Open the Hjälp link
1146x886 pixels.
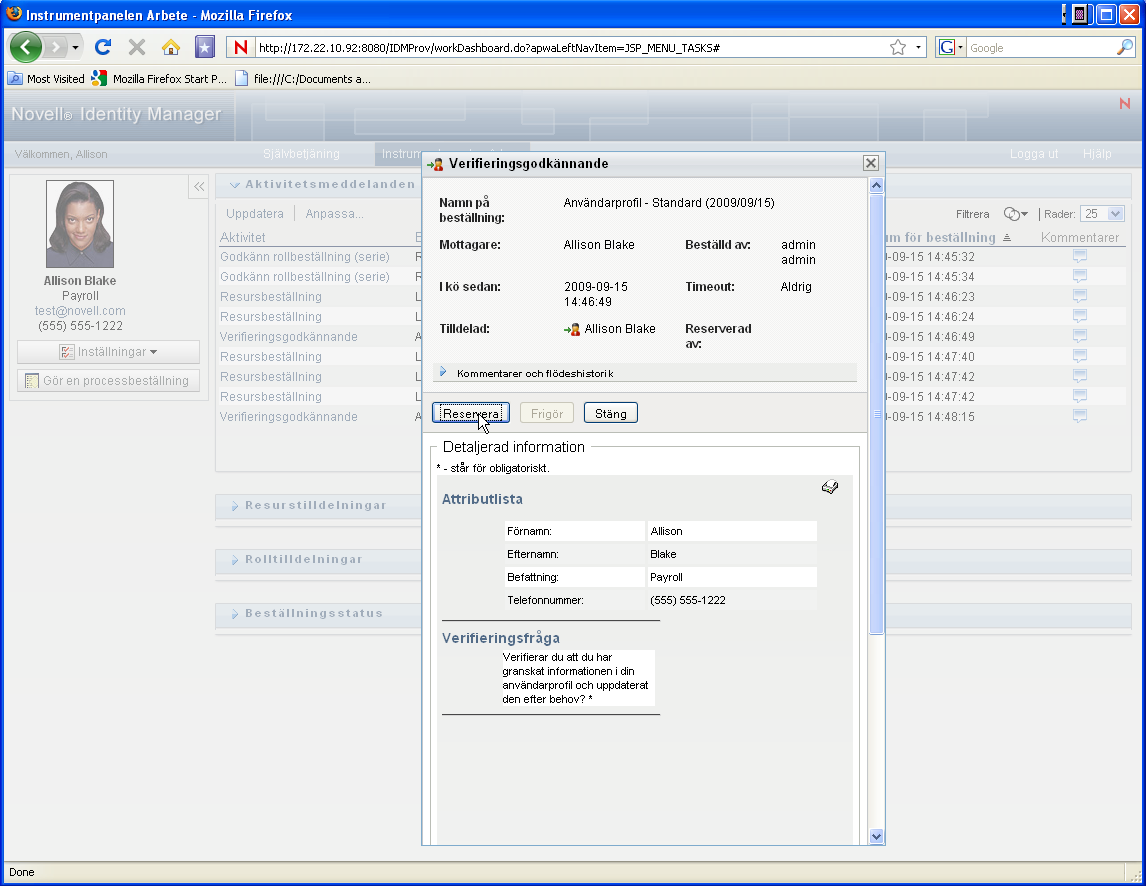[x=1097, y=154]
